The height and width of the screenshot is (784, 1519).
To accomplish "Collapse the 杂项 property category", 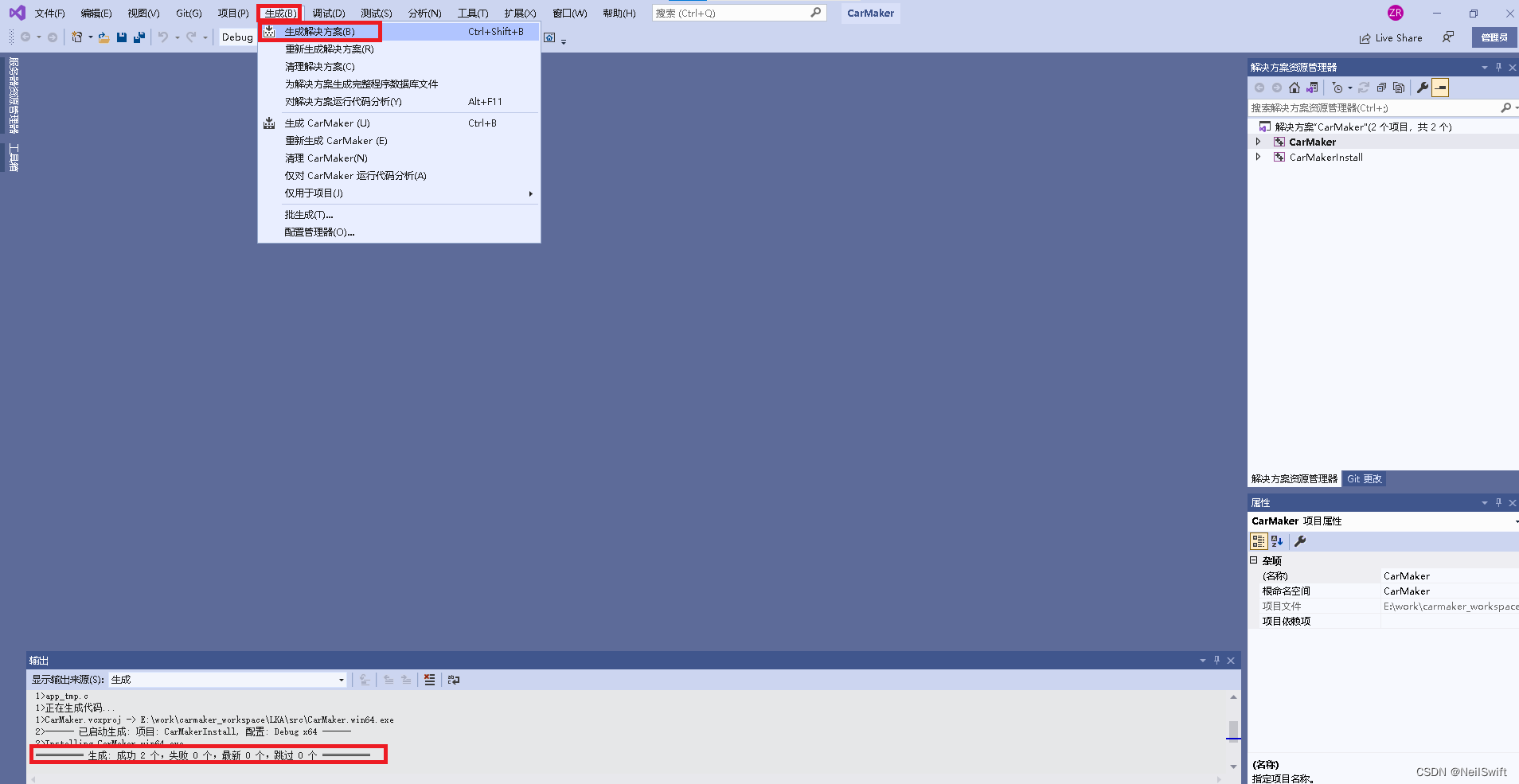I will click(1254, 560).
